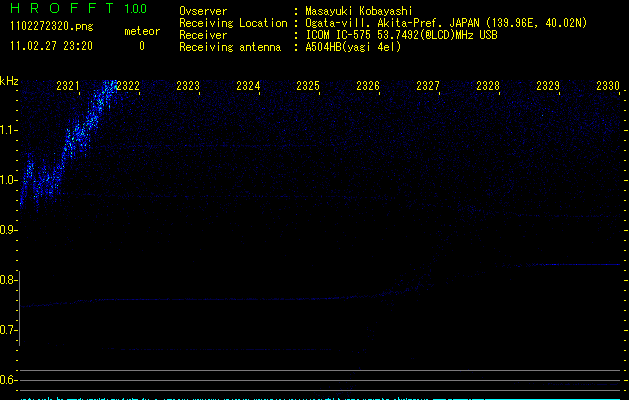Click the HROFFT 1.0.0 title text

tap(79, 8)
